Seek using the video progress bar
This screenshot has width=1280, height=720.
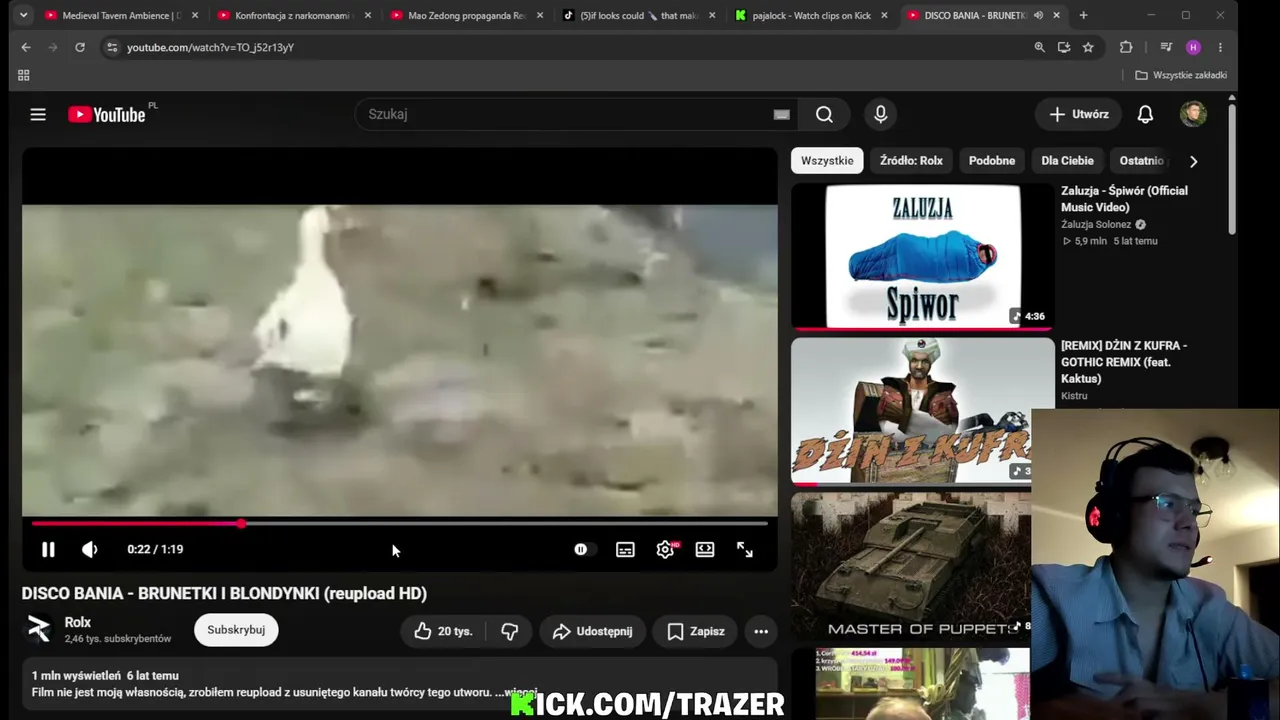(400, 523)
